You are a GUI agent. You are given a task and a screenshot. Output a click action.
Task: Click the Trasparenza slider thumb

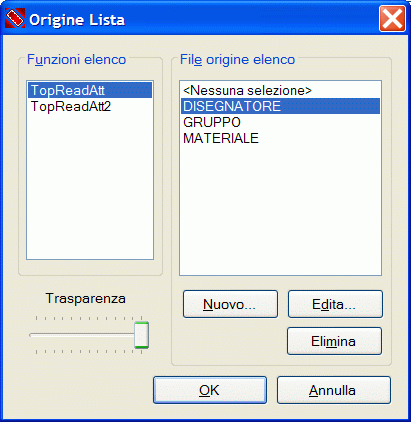pos(142,335)
